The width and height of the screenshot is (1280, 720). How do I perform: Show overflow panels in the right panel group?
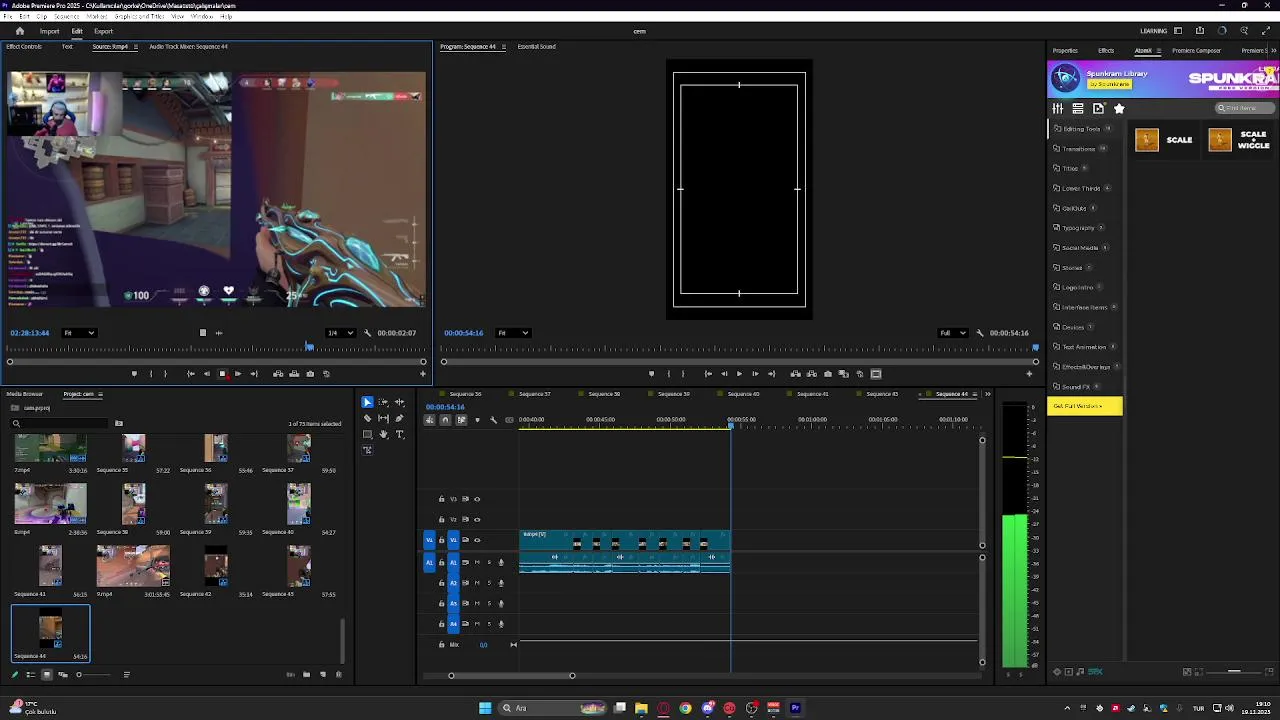coord(1272,50)
